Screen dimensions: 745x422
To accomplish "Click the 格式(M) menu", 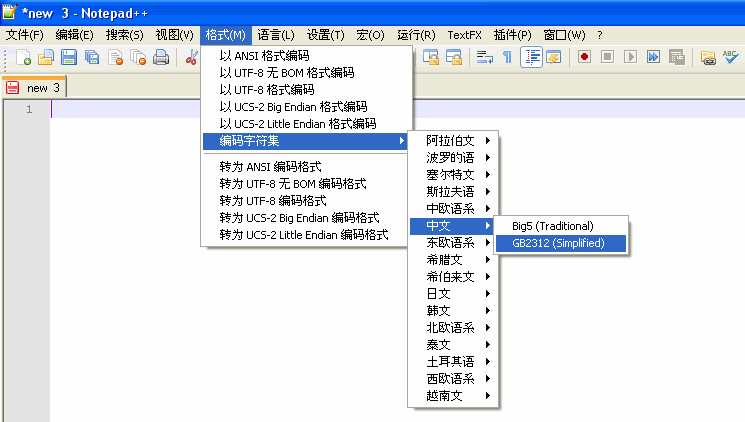I will pyautogui.click(x=225, y=35).
